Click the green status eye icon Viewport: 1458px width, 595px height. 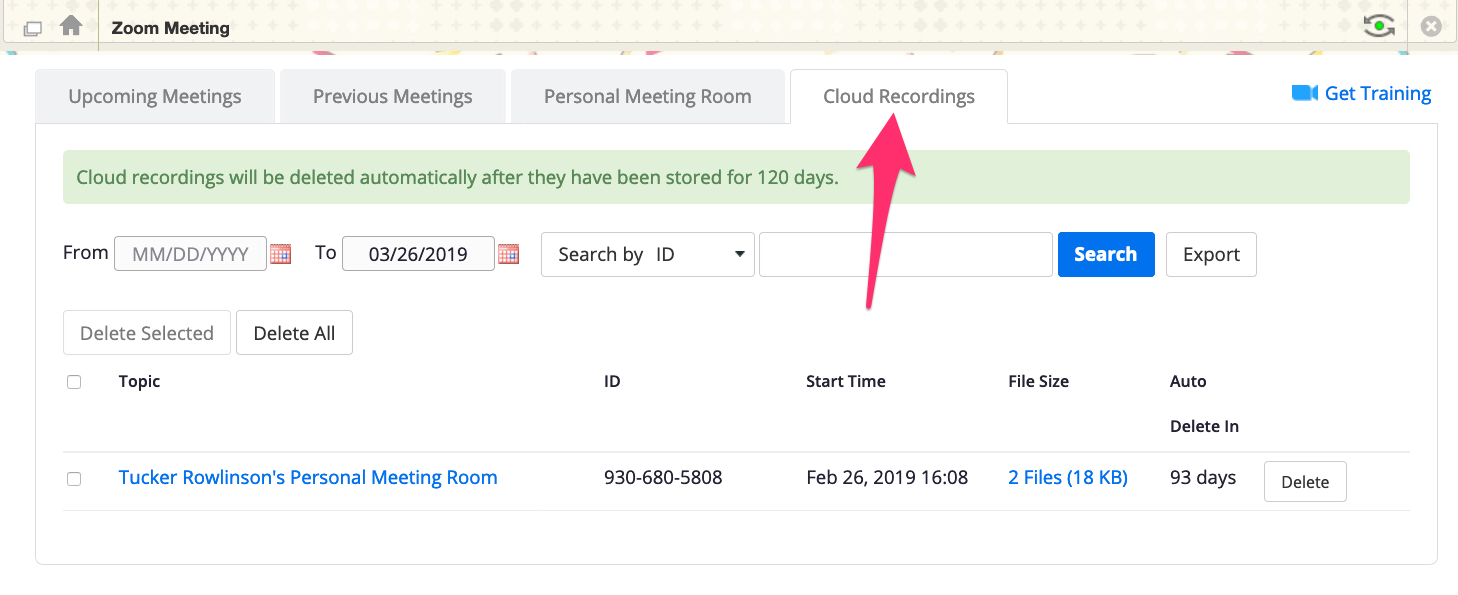[x=1379, y=26]
